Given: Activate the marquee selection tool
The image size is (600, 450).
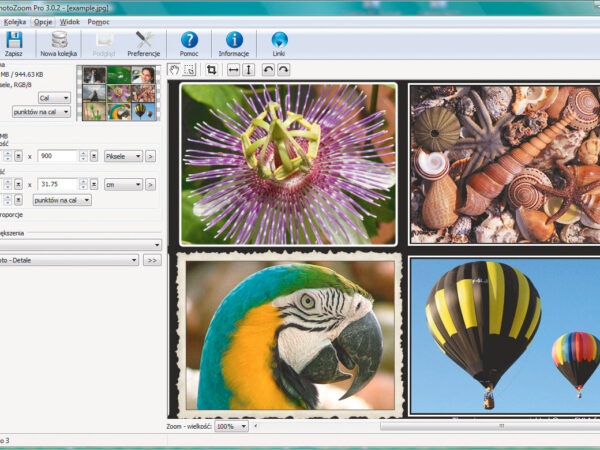Looking at the screenshot, I should point(189,70).
